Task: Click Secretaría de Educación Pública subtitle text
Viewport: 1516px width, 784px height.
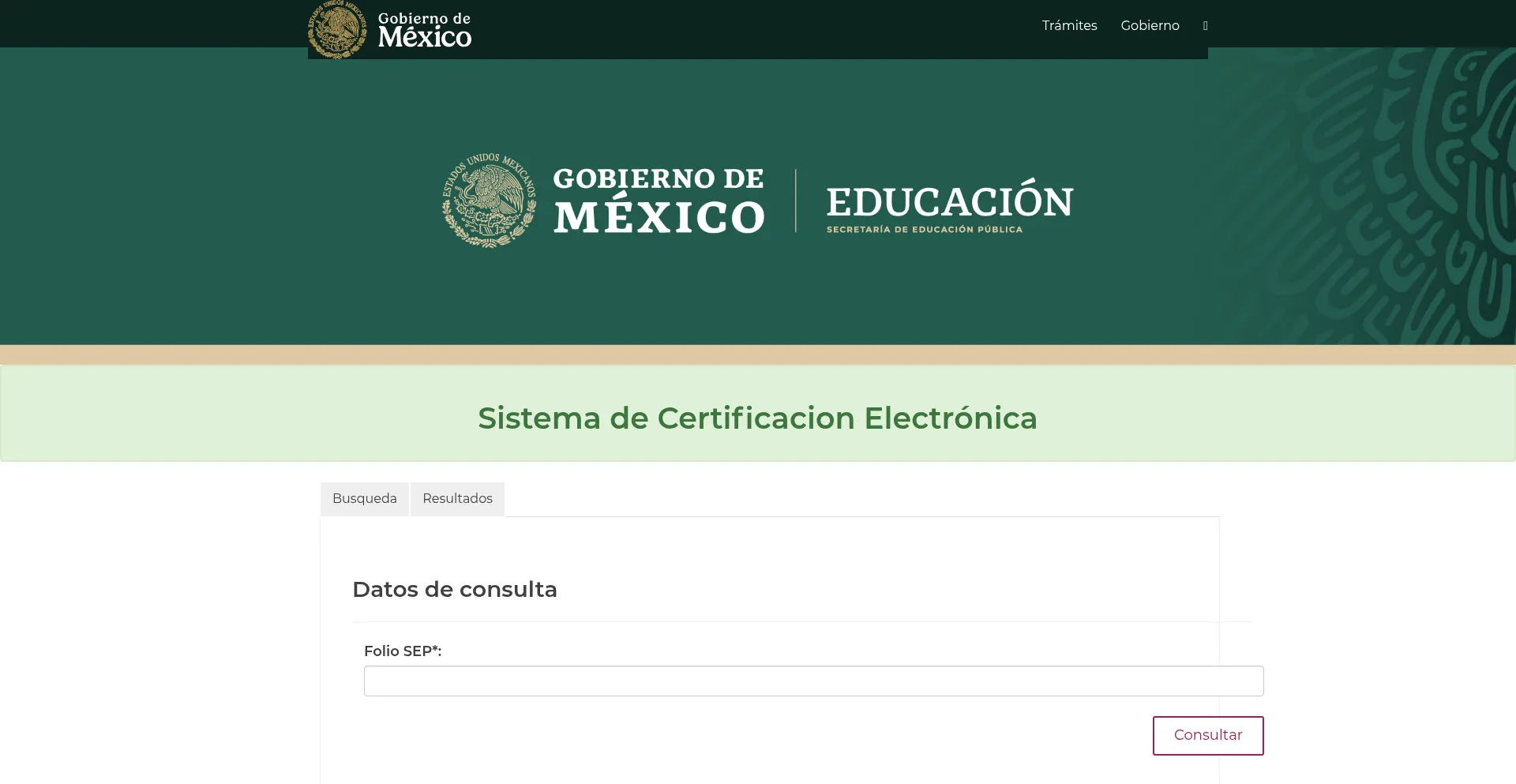Action: 924,230
